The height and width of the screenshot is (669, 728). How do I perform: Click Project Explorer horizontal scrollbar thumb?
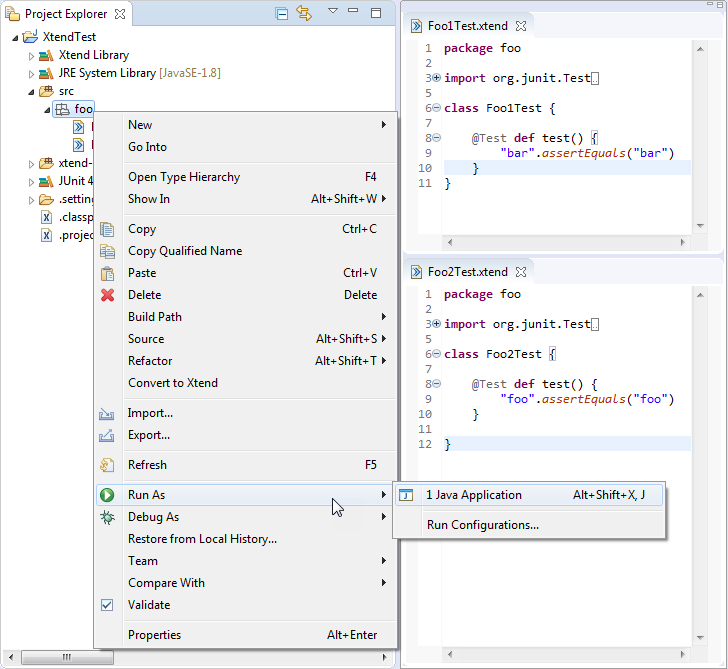point(67,657)
